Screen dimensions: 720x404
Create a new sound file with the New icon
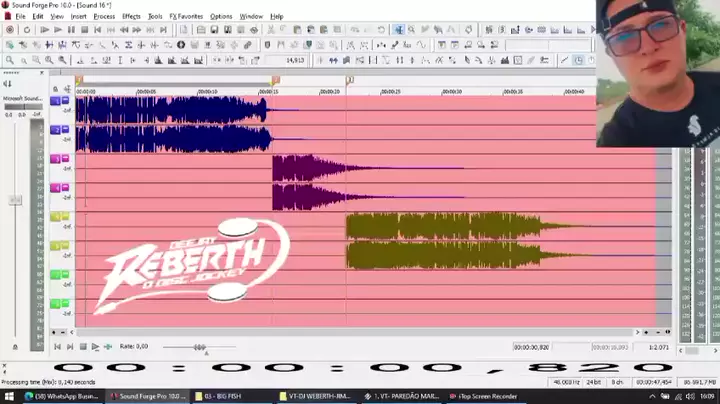point(184,30)
